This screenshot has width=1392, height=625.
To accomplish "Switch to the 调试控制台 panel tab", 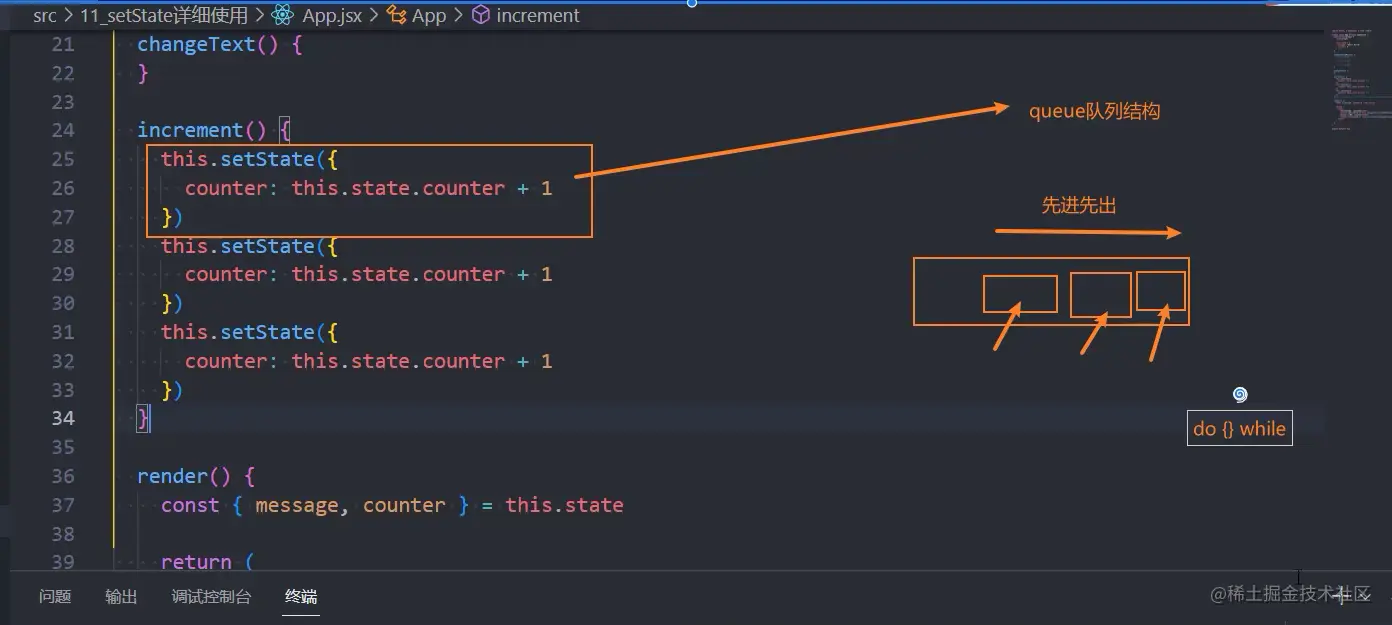I will [211, 596].
